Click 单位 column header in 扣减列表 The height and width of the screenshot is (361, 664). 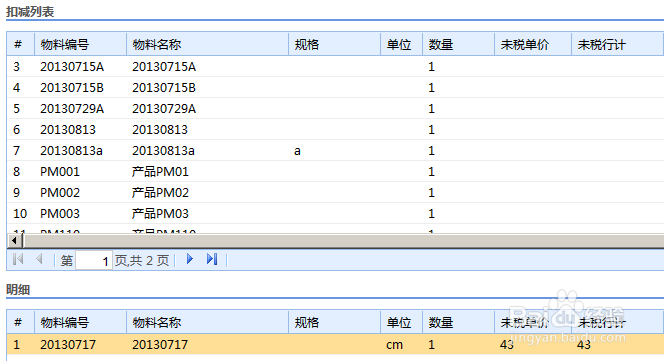(x=401, y=44)
